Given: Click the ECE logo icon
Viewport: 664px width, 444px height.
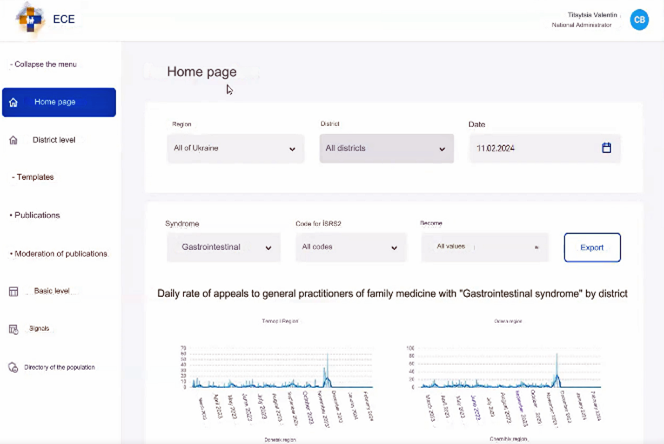Looking at the screenshot, I should point(30,18).
